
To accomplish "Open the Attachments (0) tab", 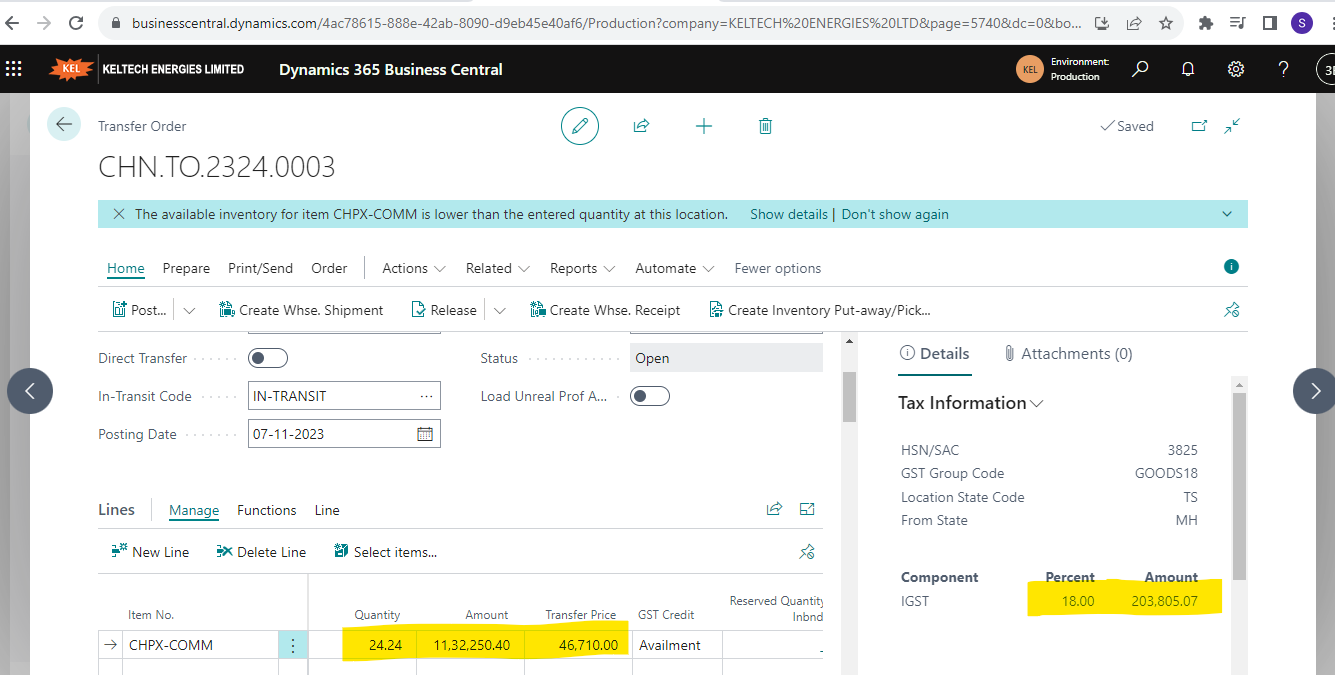I will (1068, 353).
